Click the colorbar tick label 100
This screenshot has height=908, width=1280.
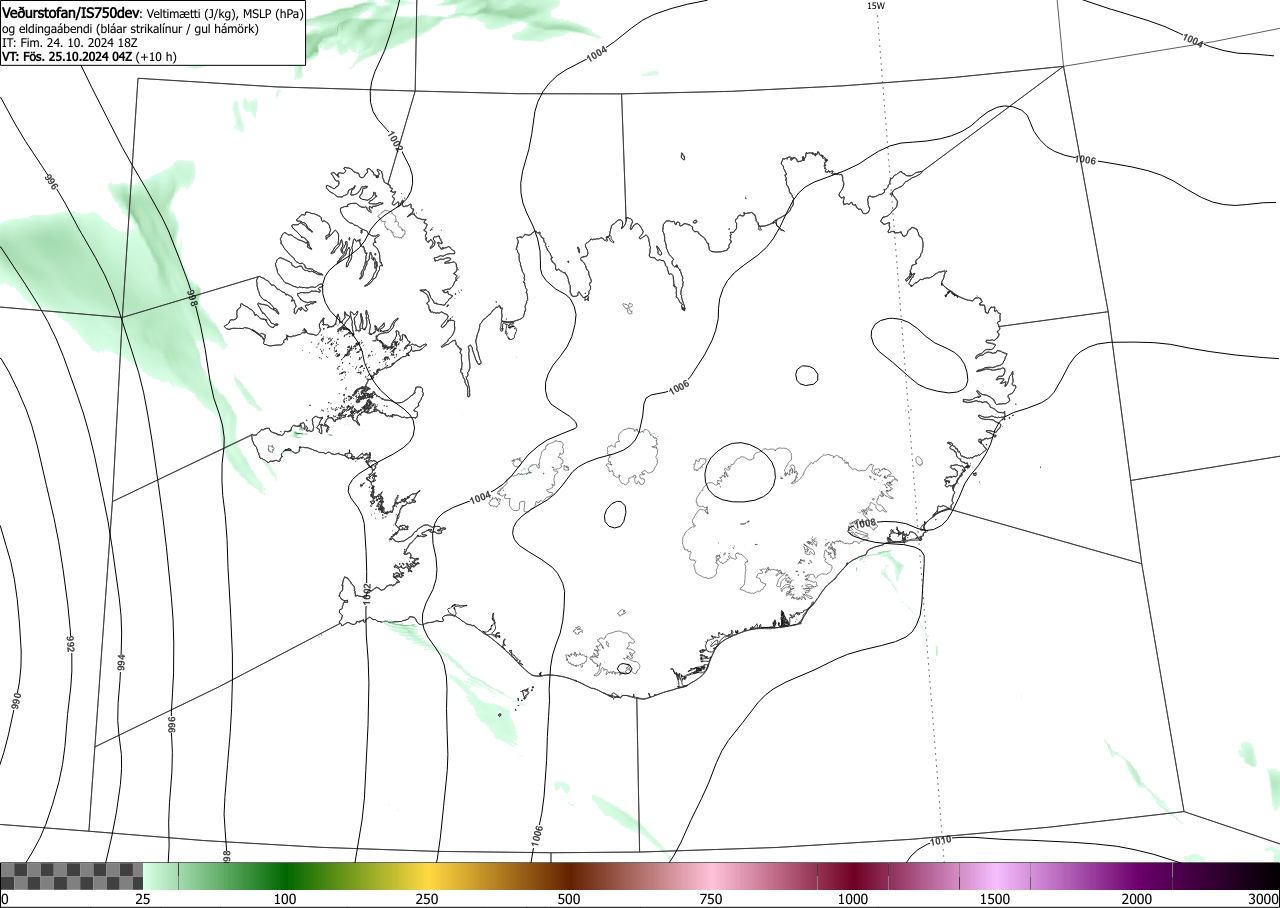[285, 899]
